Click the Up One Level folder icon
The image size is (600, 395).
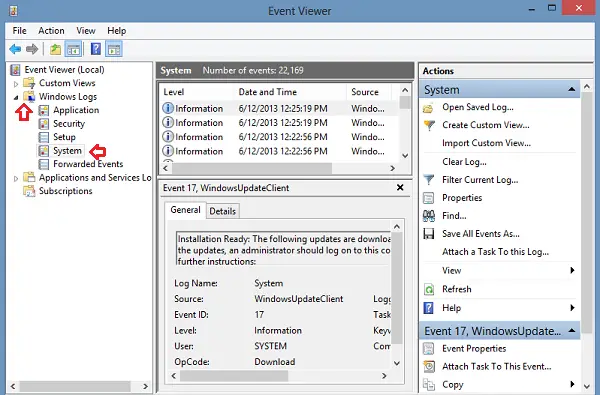click(x=55, y=49)
